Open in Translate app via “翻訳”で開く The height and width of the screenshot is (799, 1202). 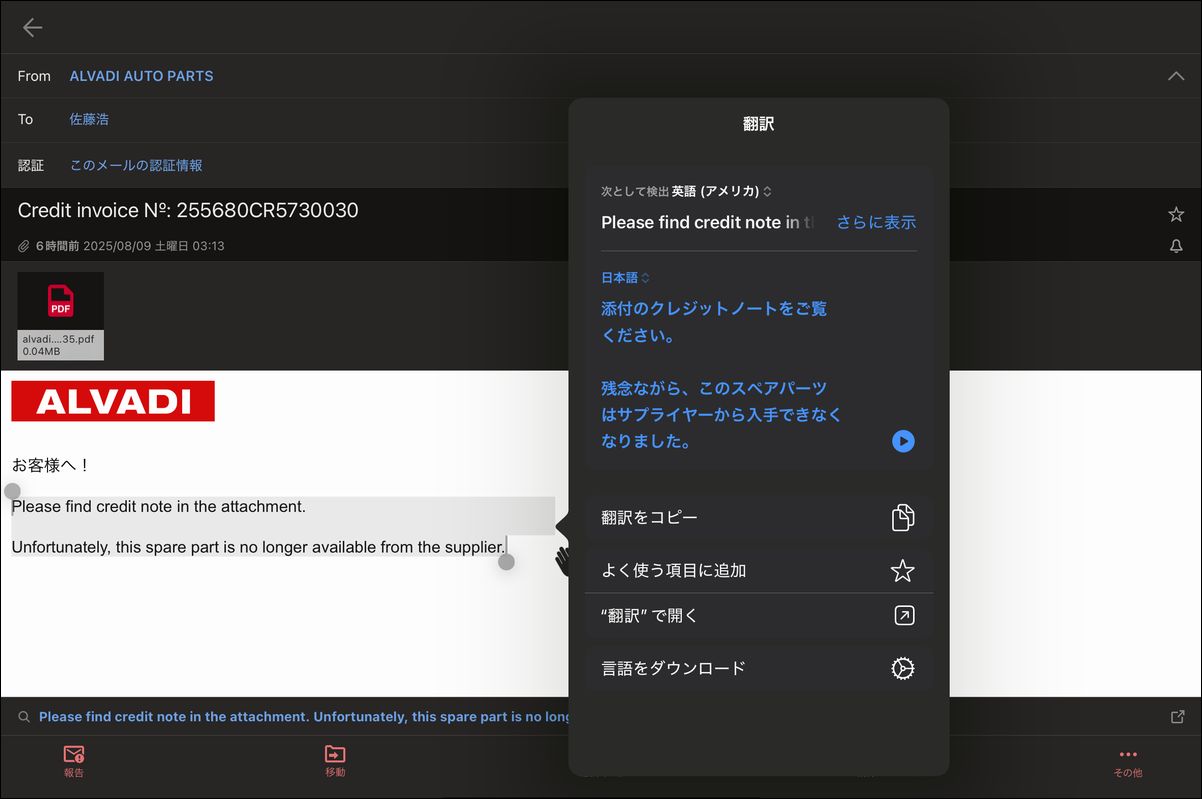tap(758, 616)
